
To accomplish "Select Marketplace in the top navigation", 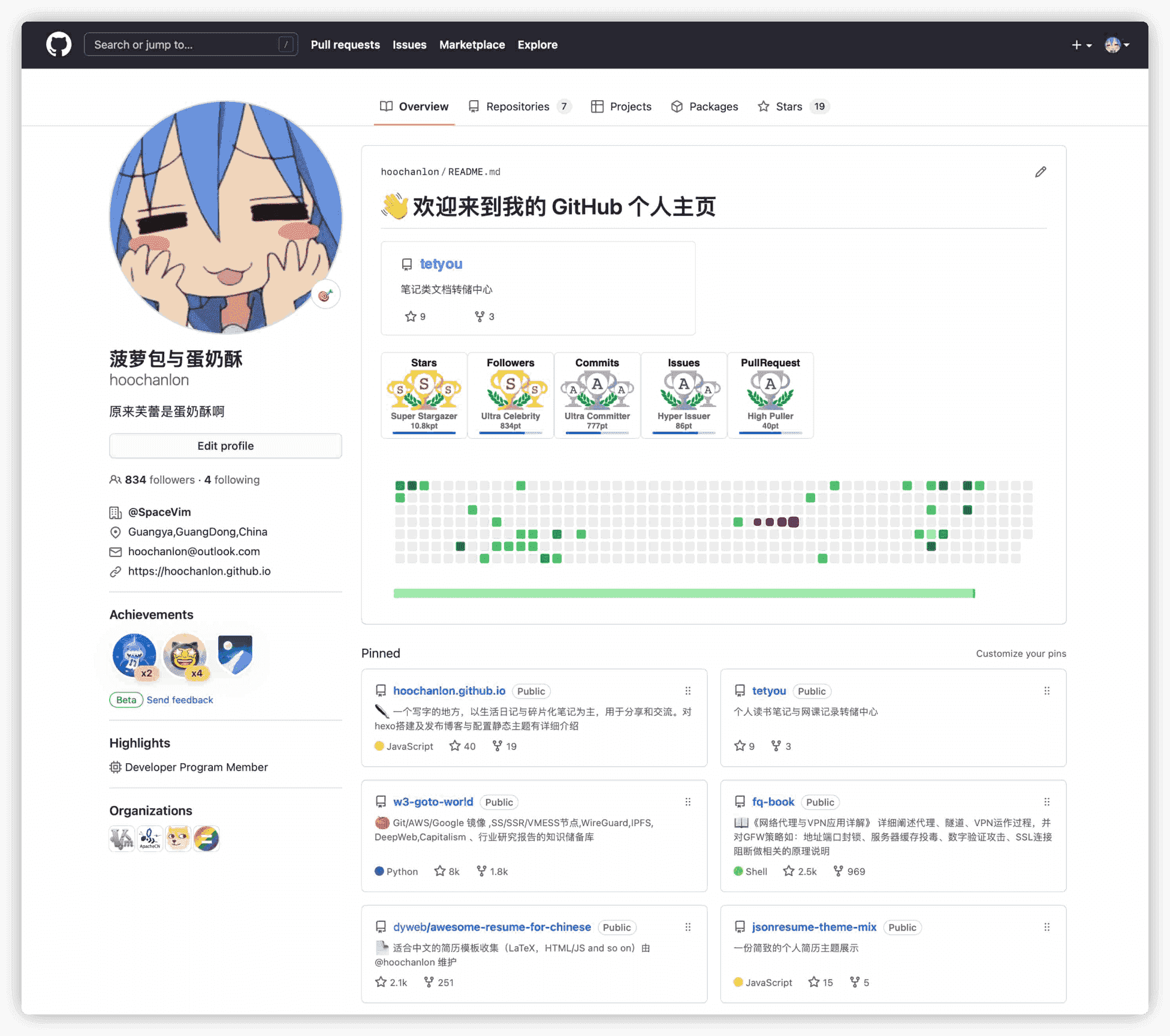I will [x=472, y=45].
